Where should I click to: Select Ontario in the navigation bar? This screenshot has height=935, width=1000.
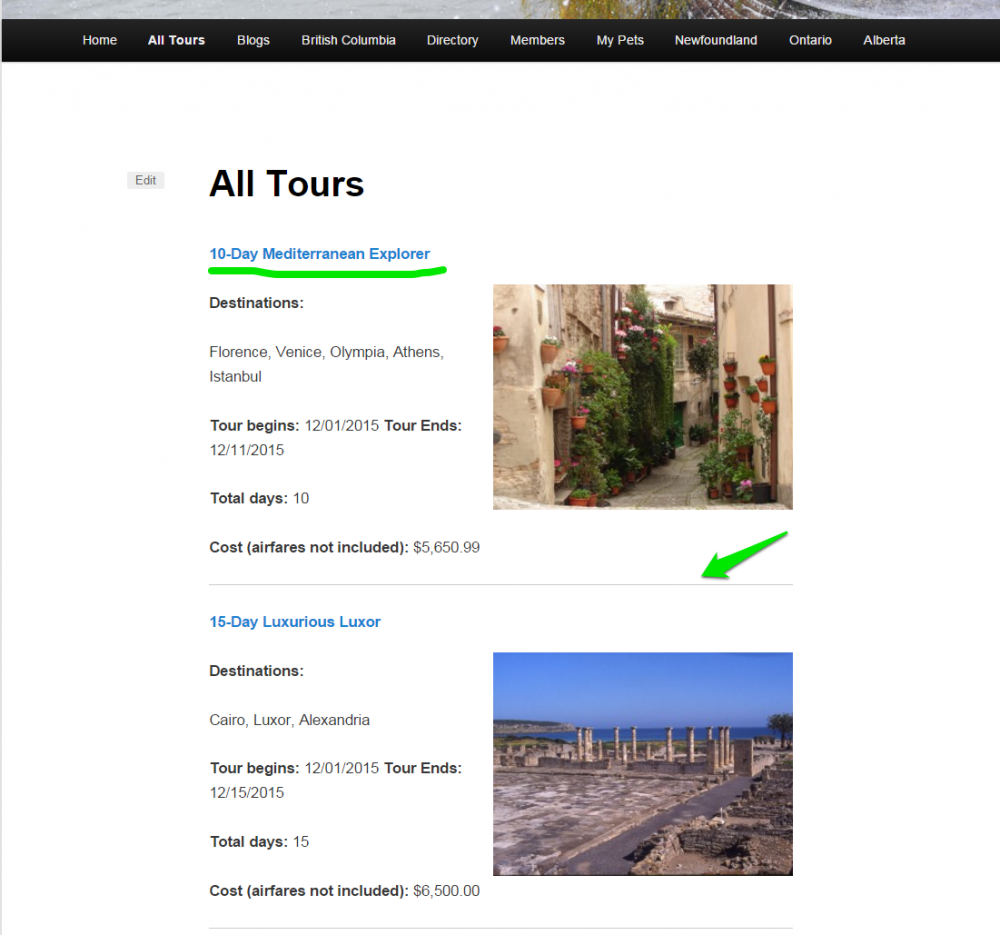tap(810, 40)
